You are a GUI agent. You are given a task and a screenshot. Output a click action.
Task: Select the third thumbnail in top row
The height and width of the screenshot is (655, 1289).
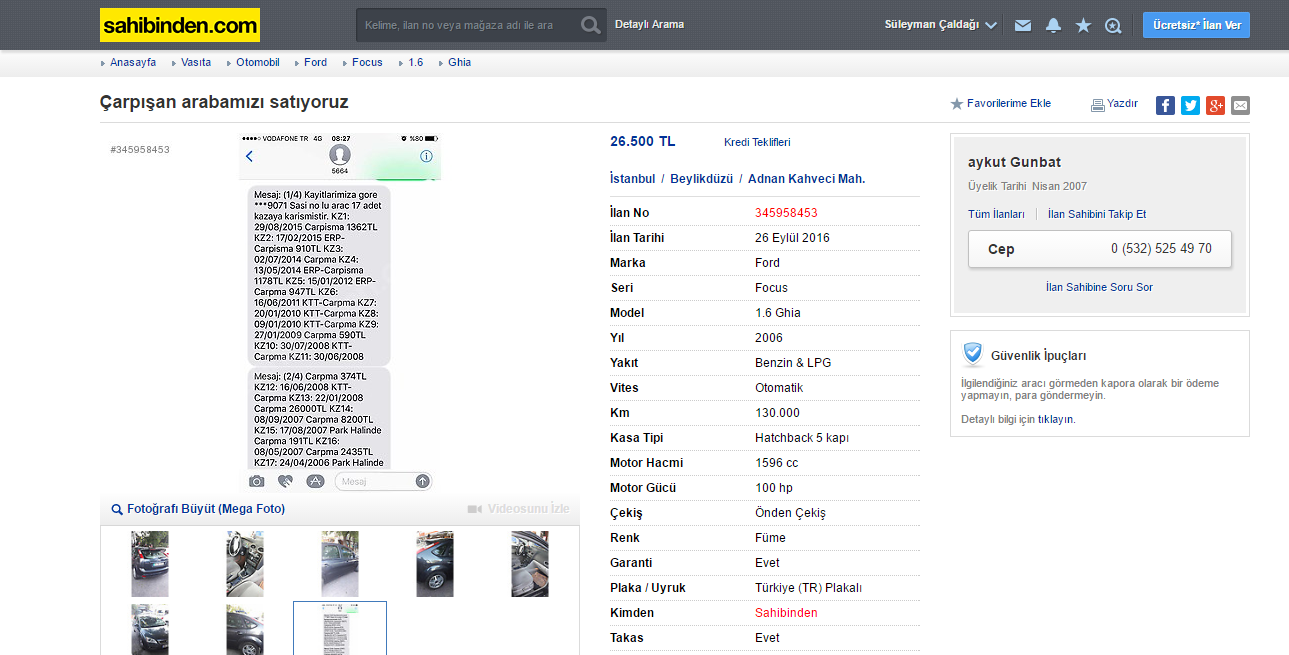(340, 564)
